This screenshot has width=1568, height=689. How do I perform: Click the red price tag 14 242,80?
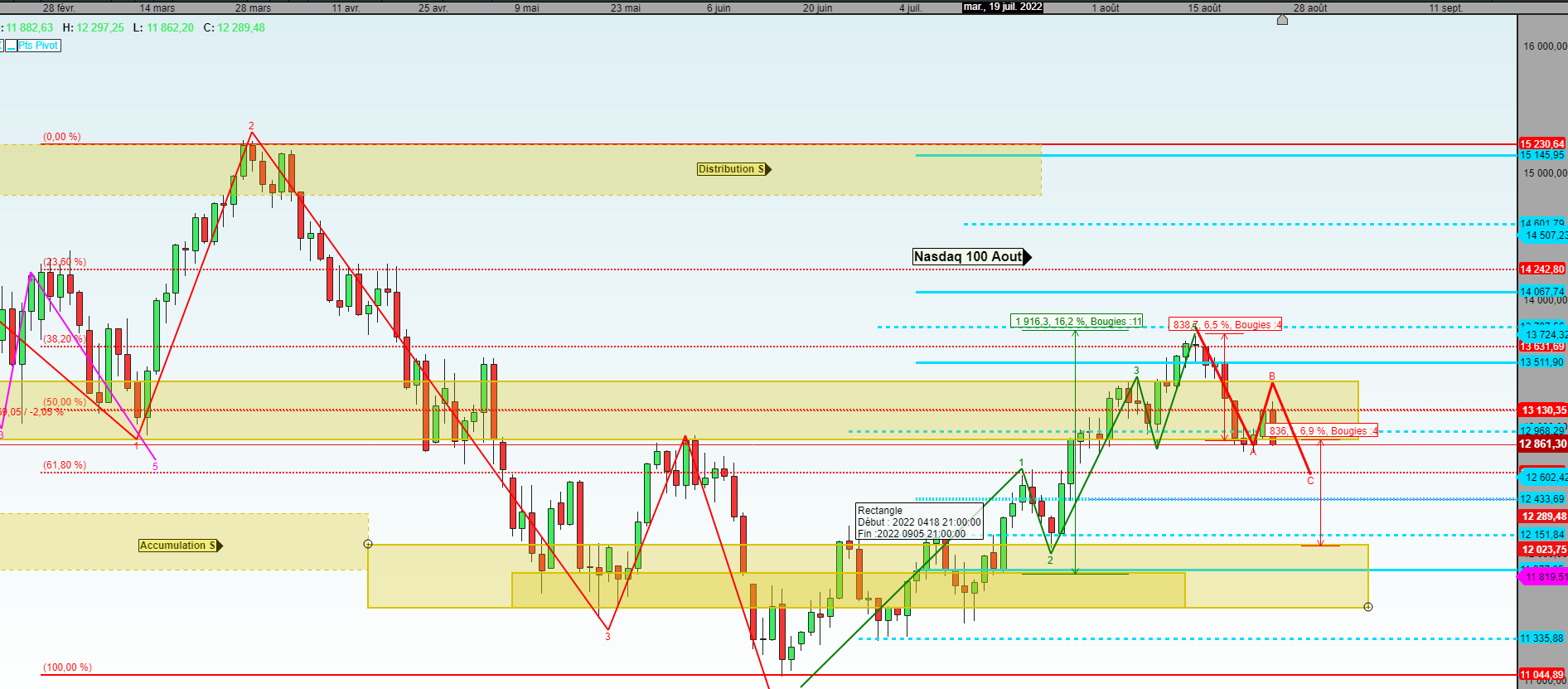pyautogui.click(x=1542, y=269)
